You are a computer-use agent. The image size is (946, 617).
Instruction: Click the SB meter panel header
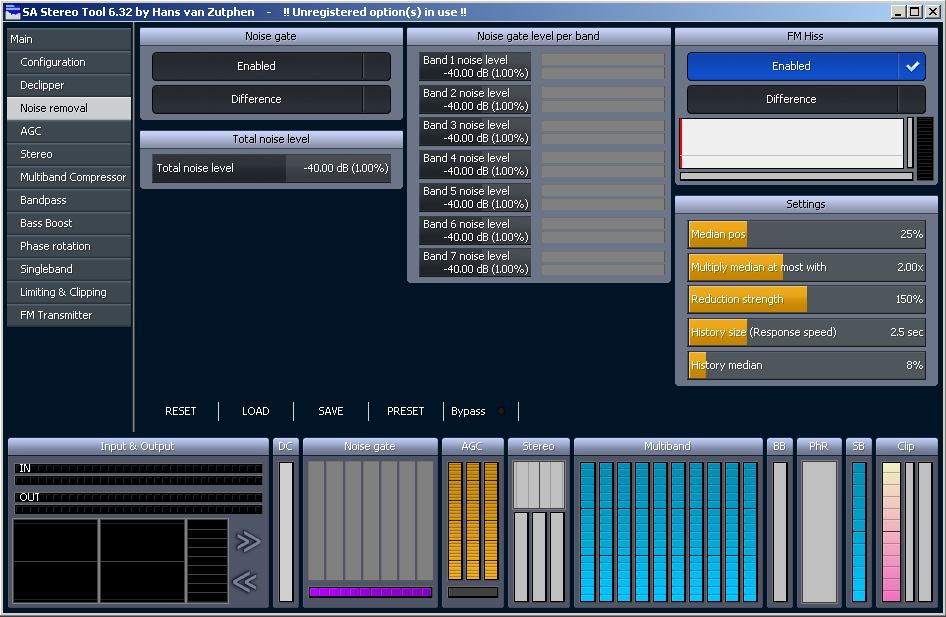point(858,446)
